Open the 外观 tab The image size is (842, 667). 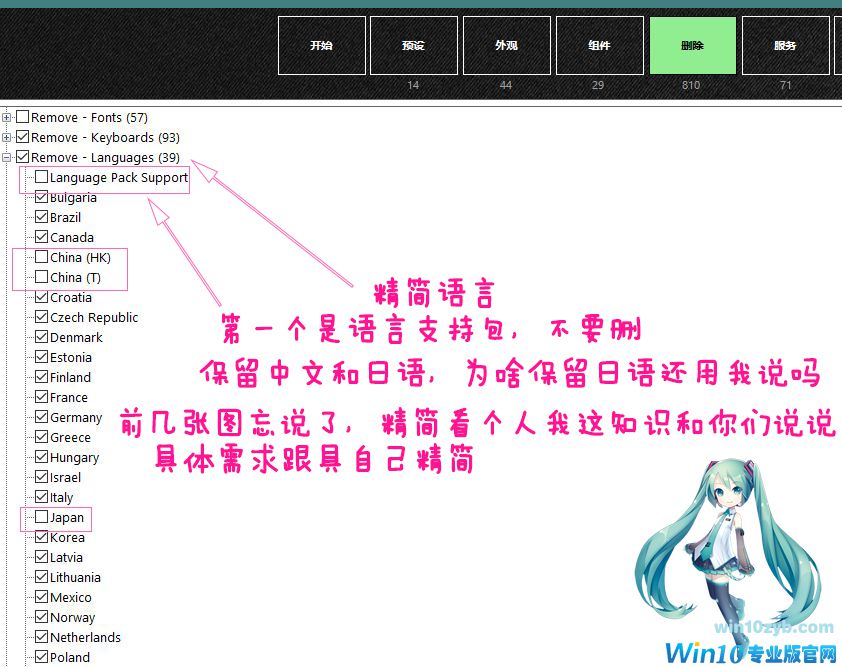click(x=506, y=45)
